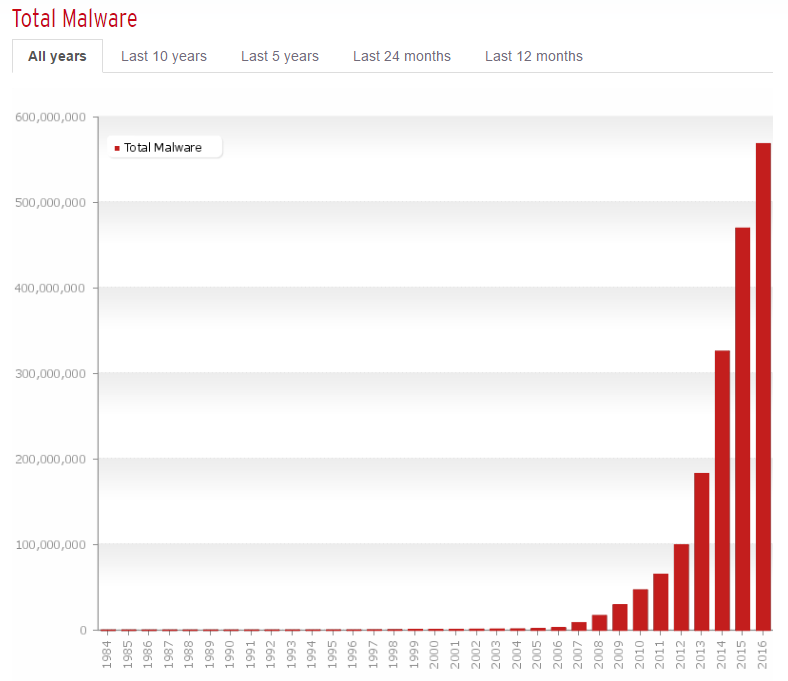
Task: Select the 2015 bar in chart
Action: (742, 428)
